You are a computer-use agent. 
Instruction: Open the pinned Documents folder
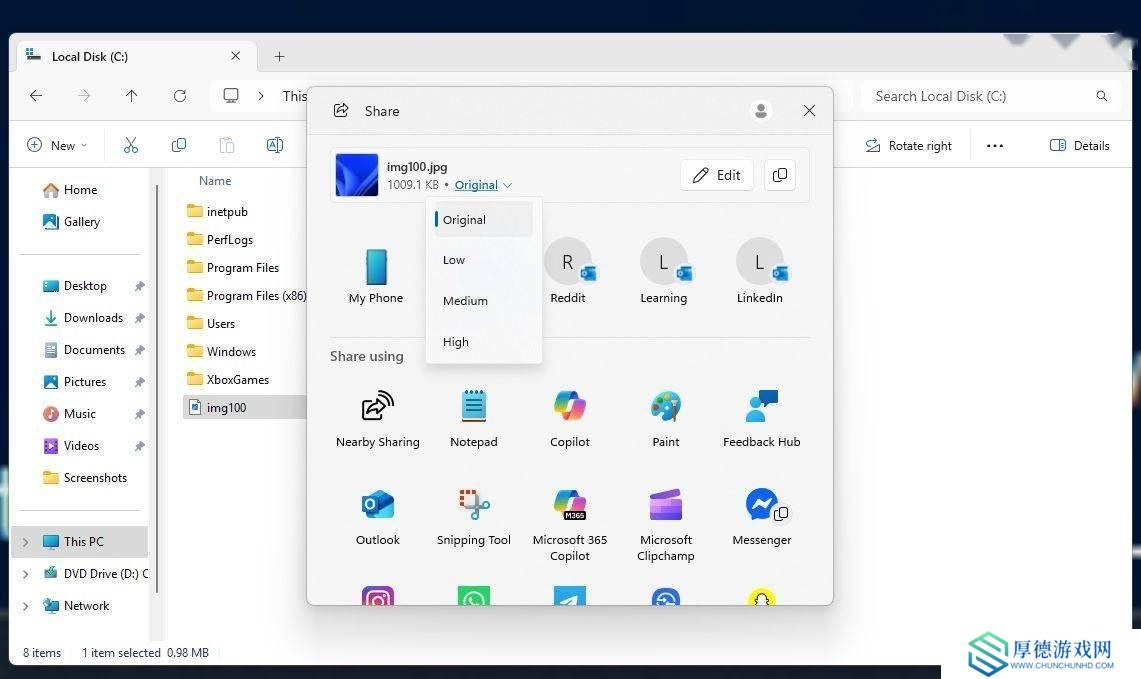point(85,350)
